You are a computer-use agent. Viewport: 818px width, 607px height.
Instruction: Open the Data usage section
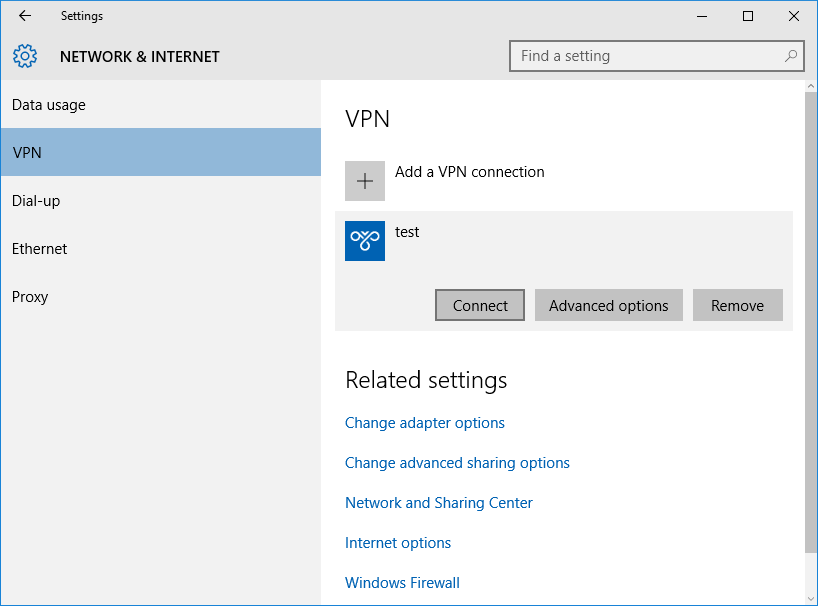click(49, 105)
